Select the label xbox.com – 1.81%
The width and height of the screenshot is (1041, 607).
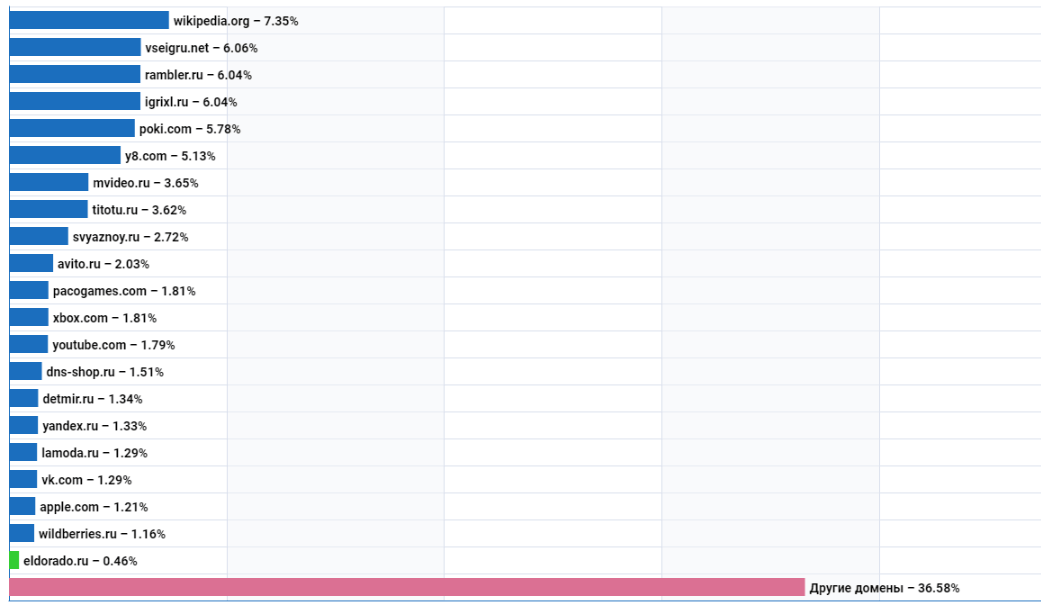pos(104,318)
